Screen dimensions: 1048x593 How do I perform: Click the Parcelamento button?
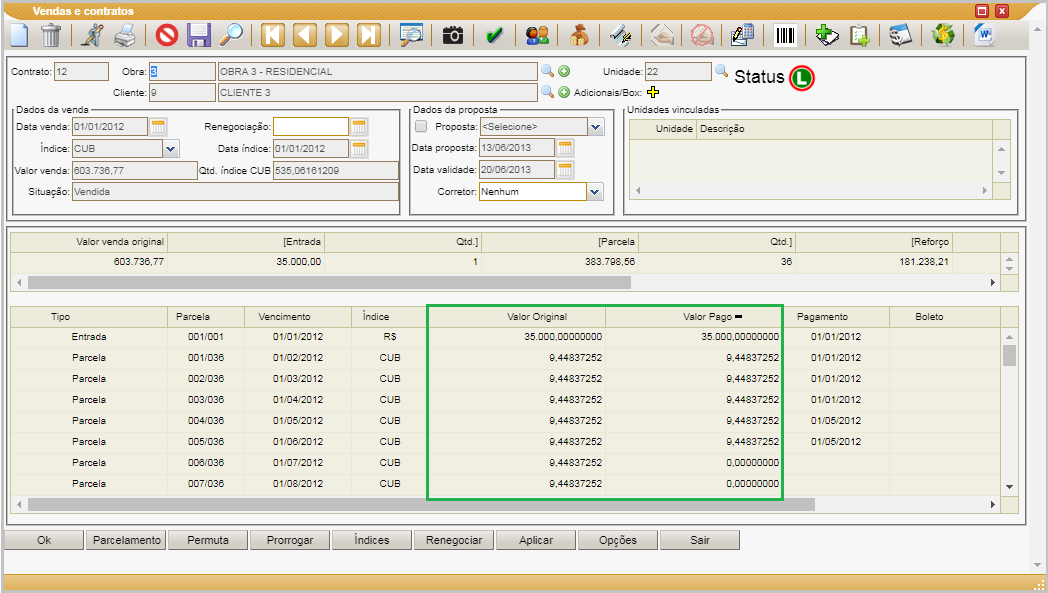click(x=127, y=540)
